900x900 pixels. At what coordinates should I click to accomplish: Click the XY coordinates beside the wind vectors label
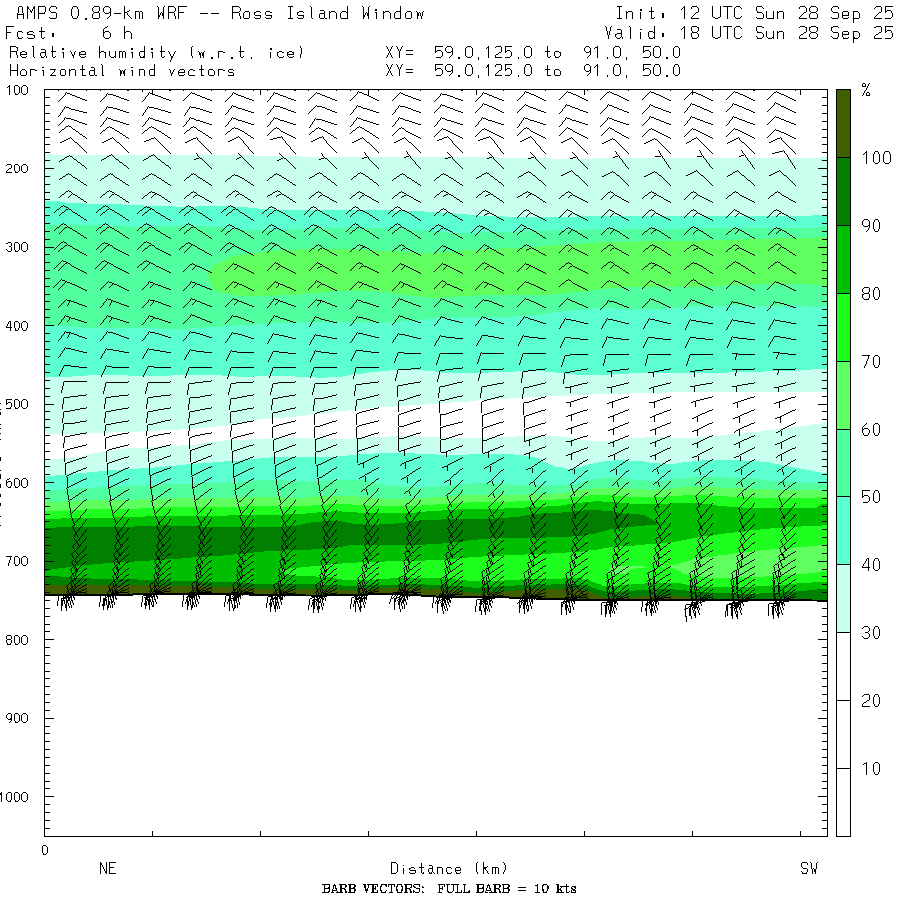(533, 71)
